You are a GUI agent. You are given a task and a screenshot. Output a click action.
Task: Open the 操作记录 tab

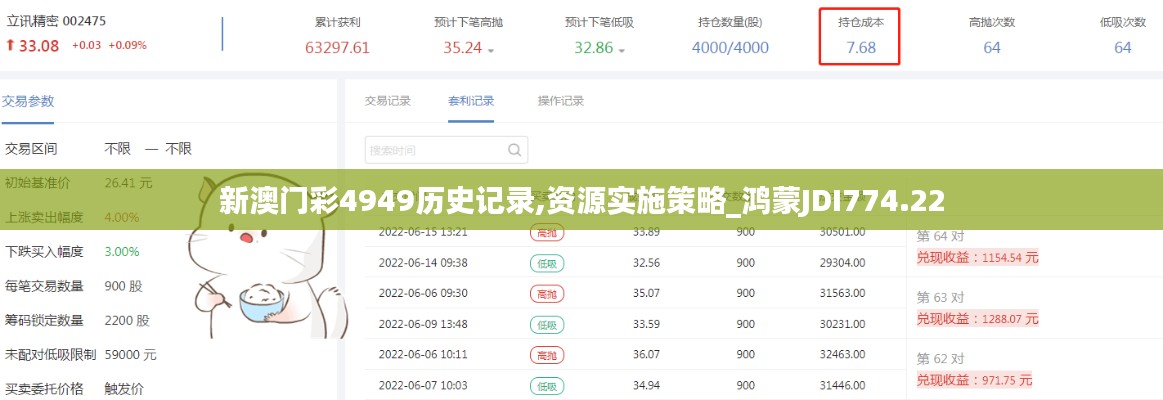(x=560, y=101)
